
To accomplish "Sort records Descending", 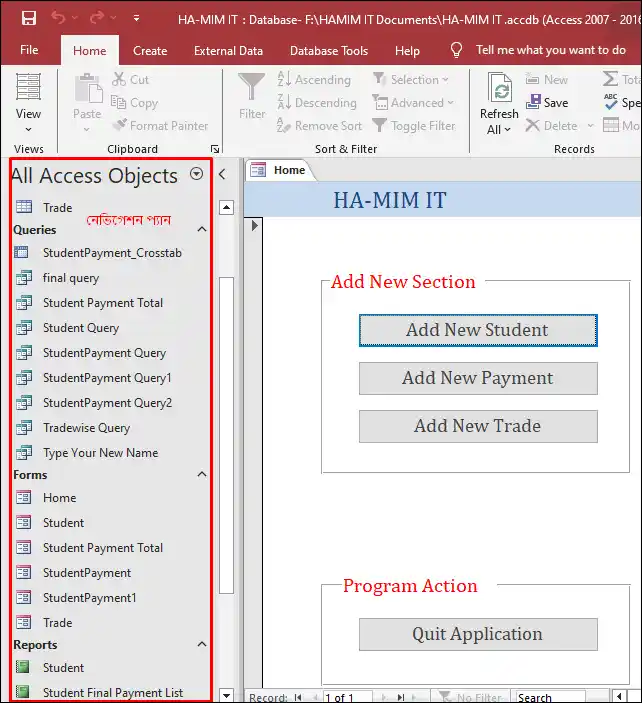I will tap(317, 103).
